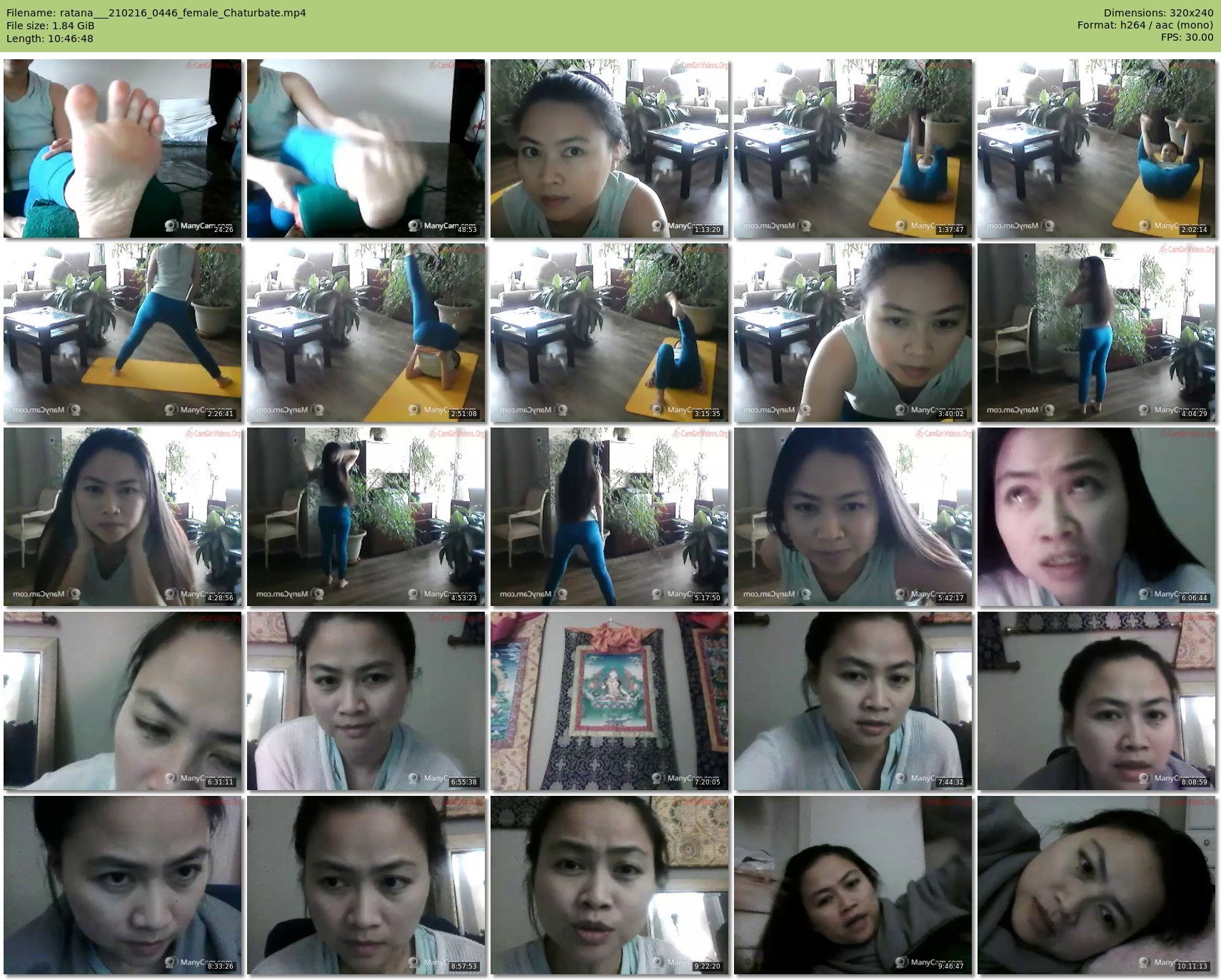This screenshot has width=1221, height=980.
Task: Select the thumbnail stamped 9:46:47
Action: pyautogui.click(x=853, y=885)
